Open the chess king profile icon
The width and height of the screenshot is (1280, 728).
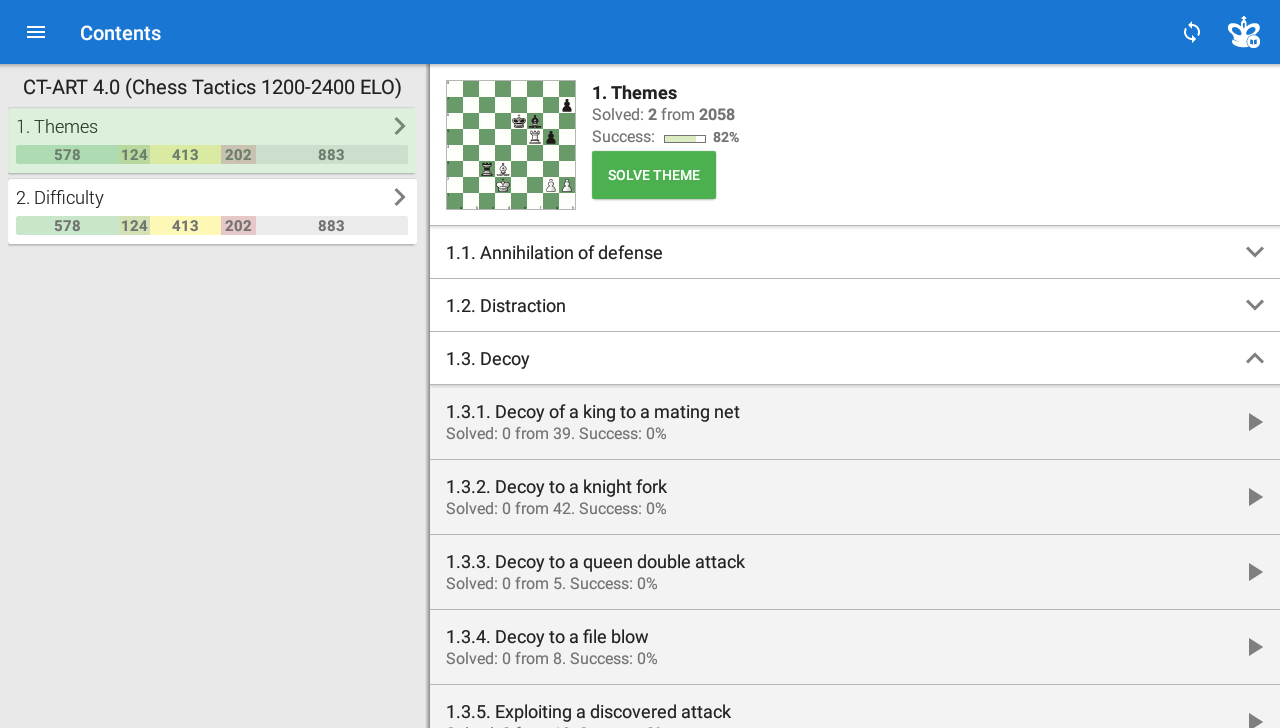(1244, 32)
